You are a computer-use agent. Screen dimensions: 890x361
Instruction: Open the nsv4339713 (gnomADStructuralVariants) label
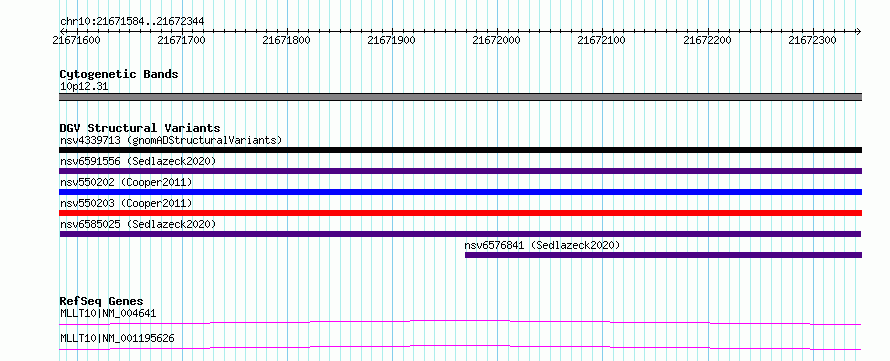click(171, 140)
